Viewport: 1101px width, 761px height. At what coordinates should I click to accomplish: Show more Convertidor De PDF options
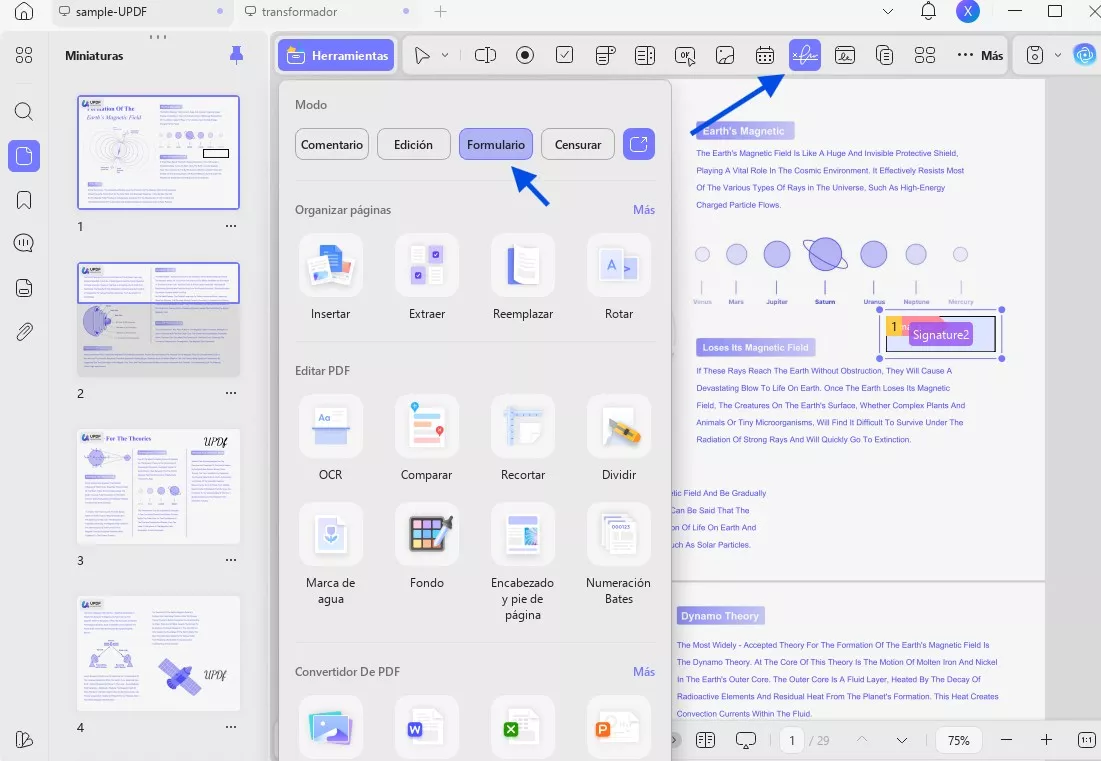(x=644, y=672)
